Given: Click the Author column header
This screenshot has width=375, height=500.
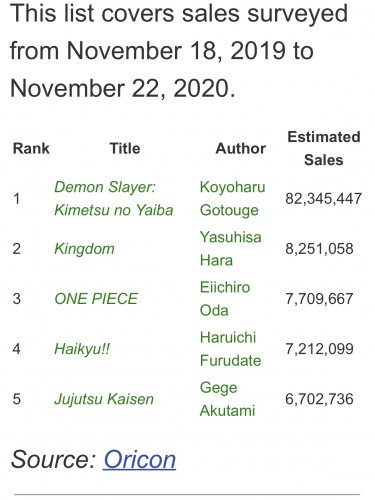Looking at the screenshot, I should tap(241, 148).
